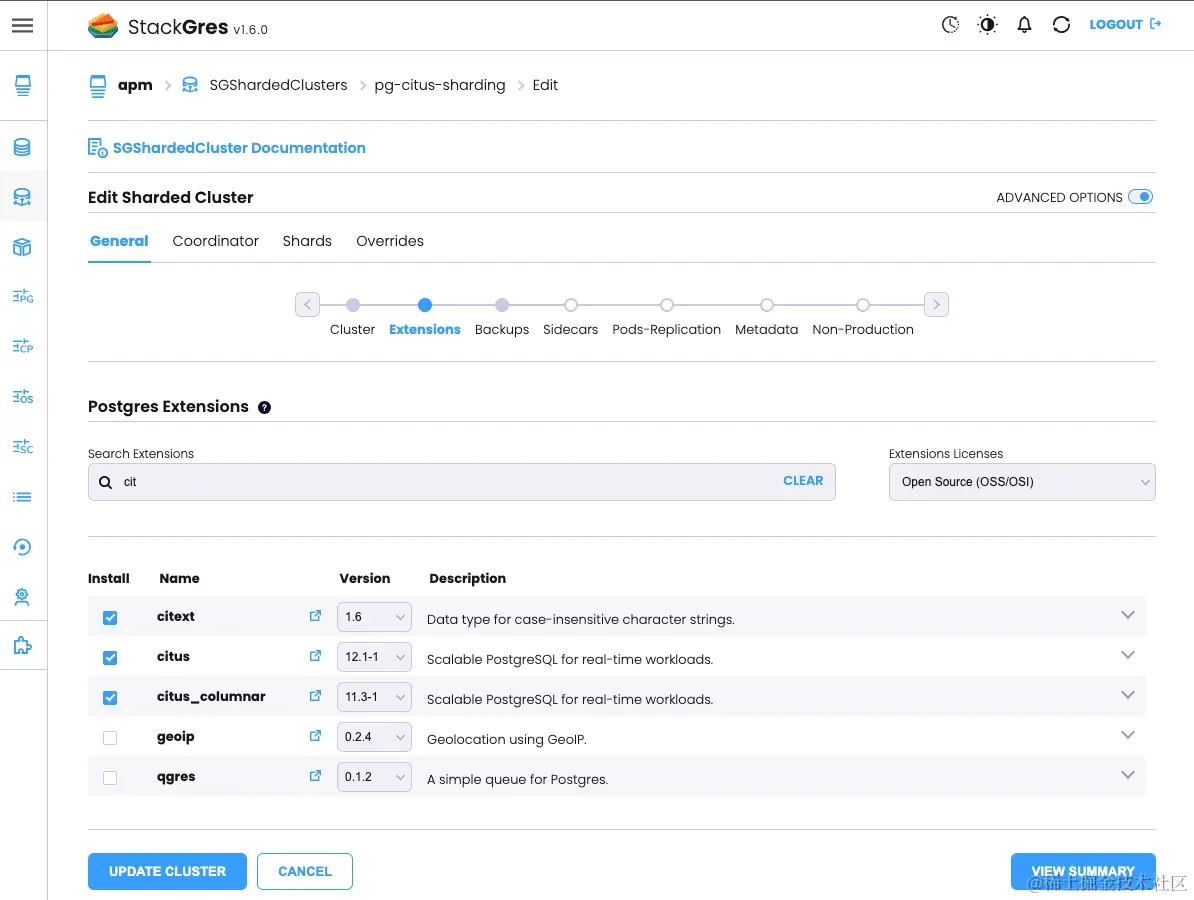Switch to the Coordinator tab

(215, 241)
